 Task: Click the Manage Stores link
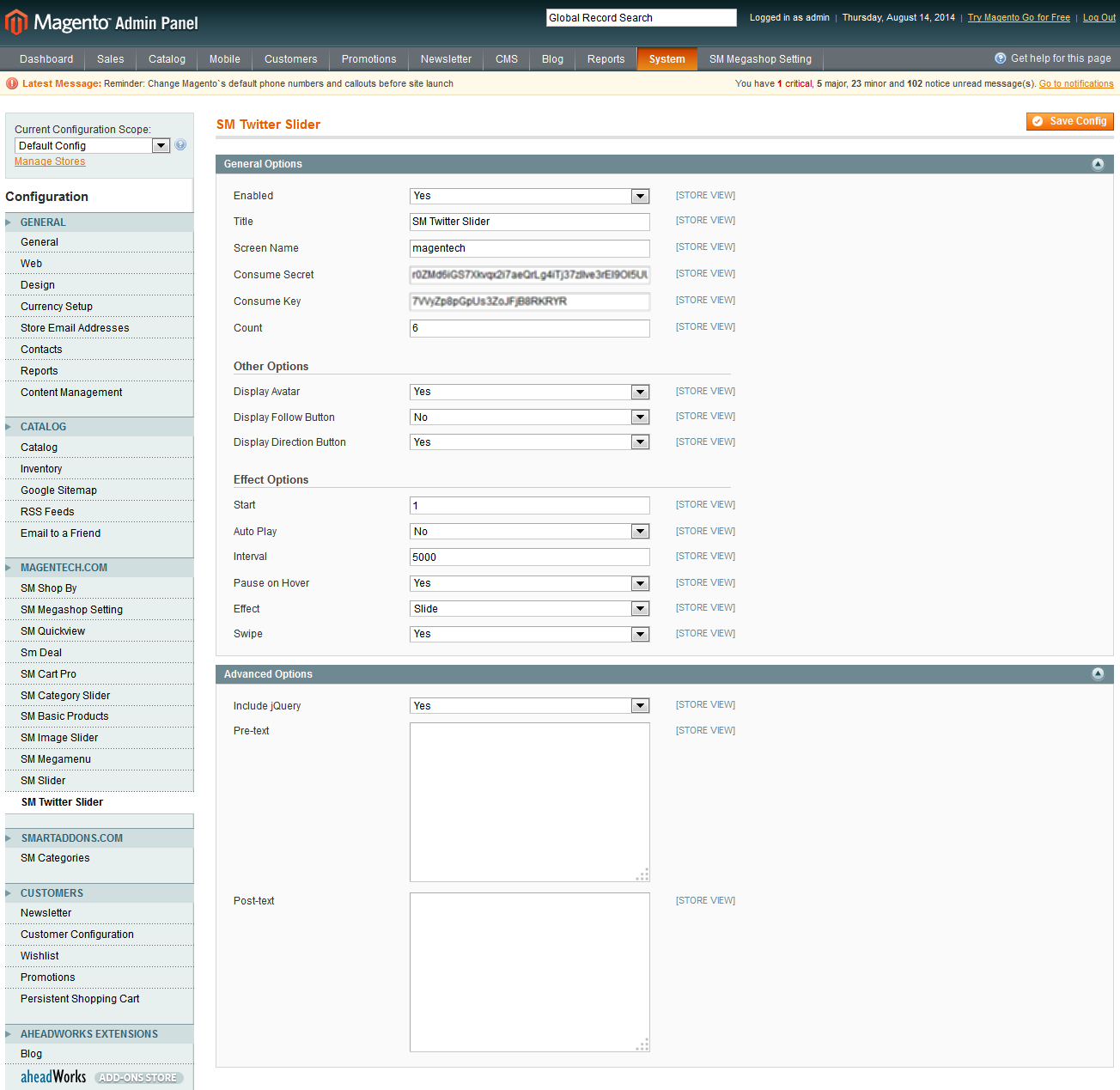click(50, 161)
